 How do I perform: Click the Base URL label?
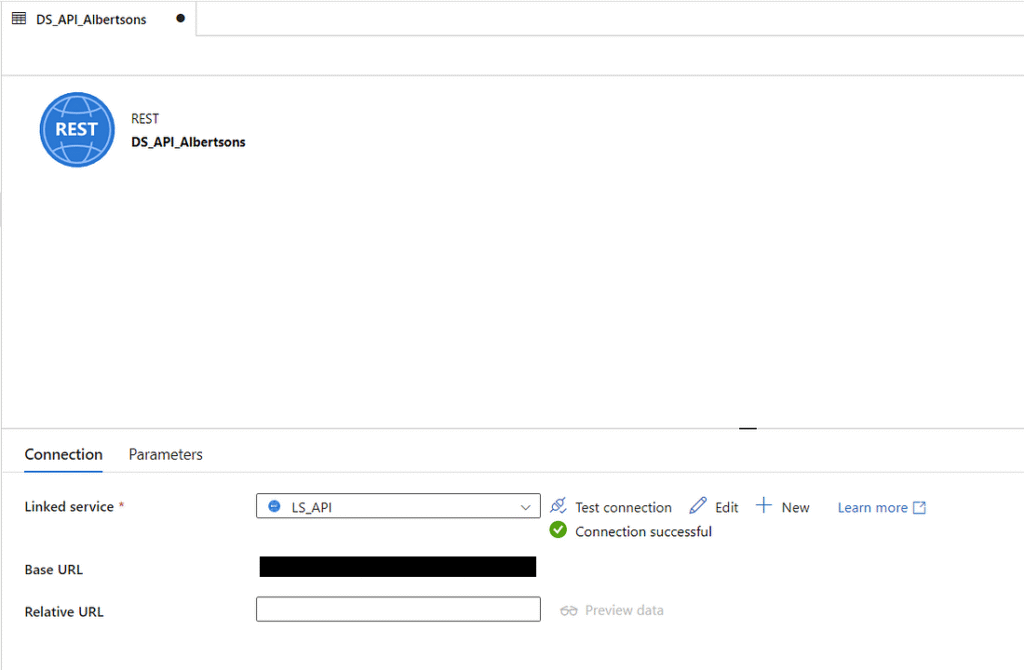54,569
